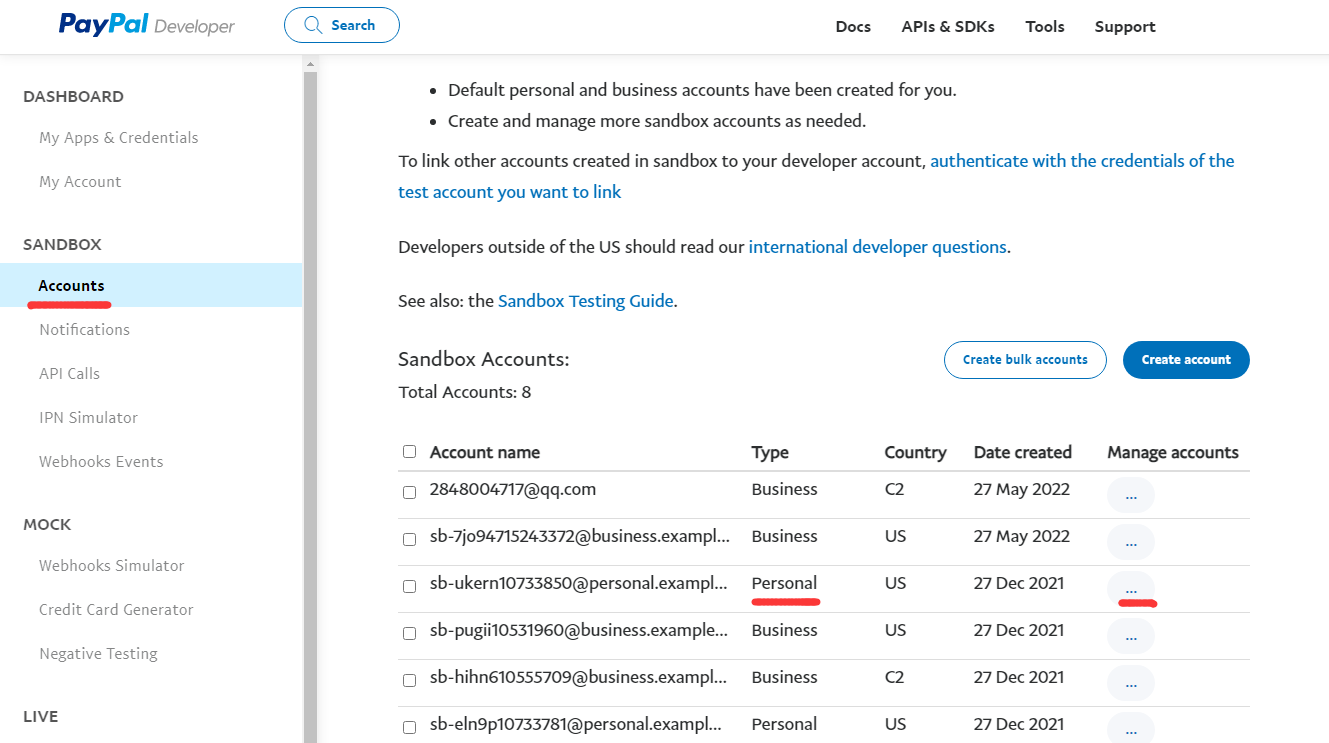
Task: Open Support in the top navigation
Action: point(1124,27)
